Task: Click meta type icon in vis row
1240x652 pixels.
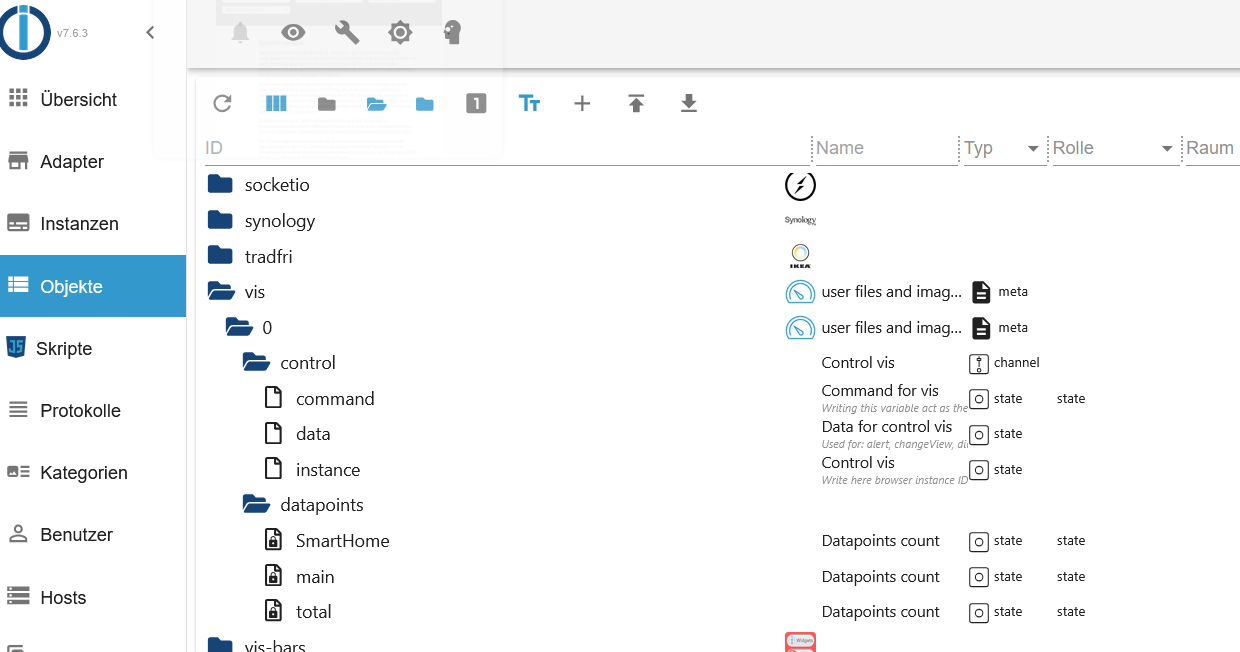Action: (981, 292)
